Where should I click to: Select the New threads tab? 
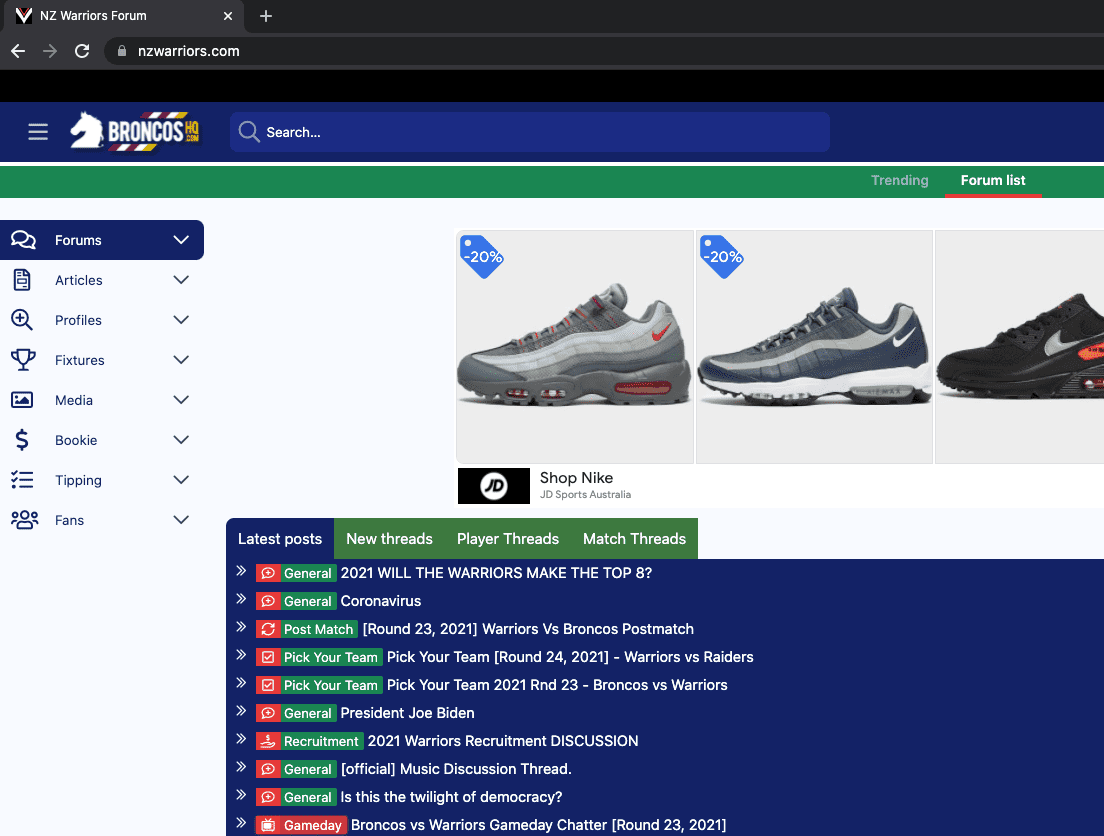(389, 539)
